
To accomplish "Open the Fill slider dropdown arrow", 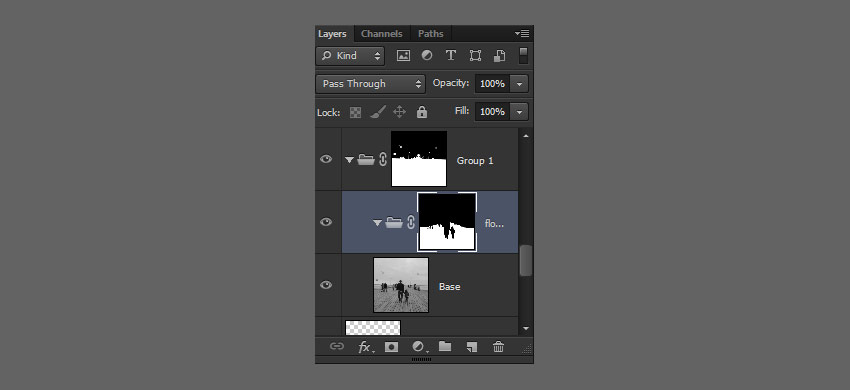I will 520,112.
